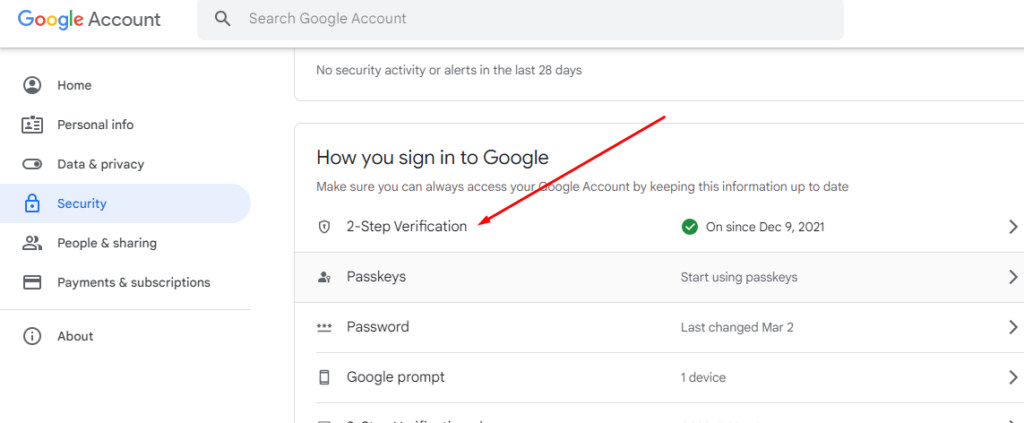Click the search magnifier icon
This screenshot has height=423, width=1024.
[x=223, y=19]
